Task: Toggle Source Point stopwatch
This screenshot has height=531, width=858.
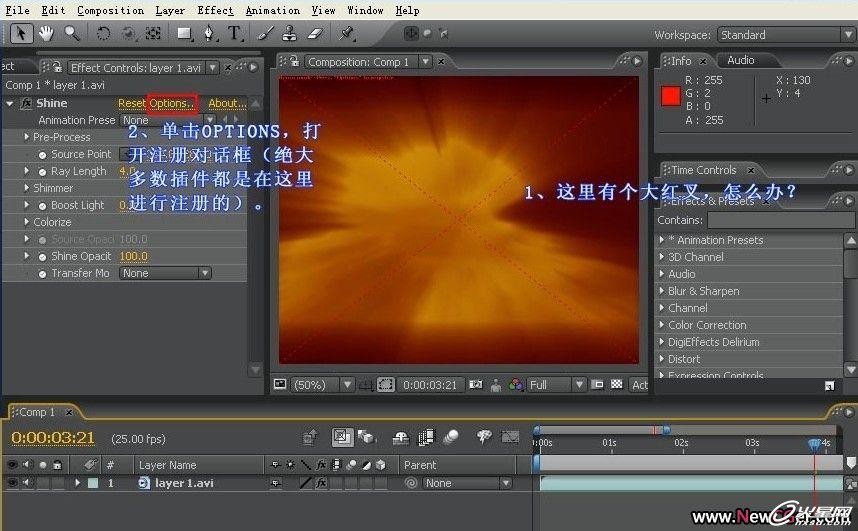Action: 42,155
